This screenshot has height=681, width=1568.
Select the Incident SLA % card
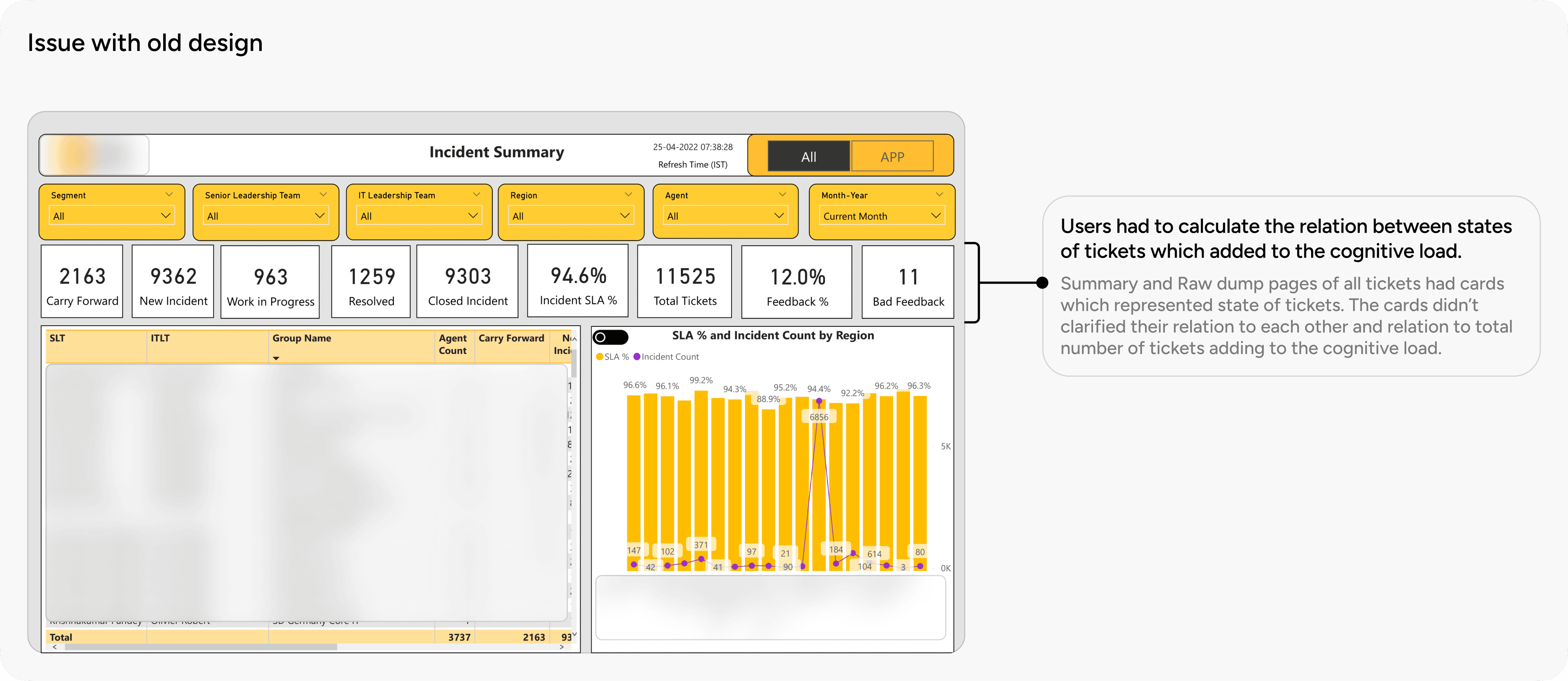(578, 281)
